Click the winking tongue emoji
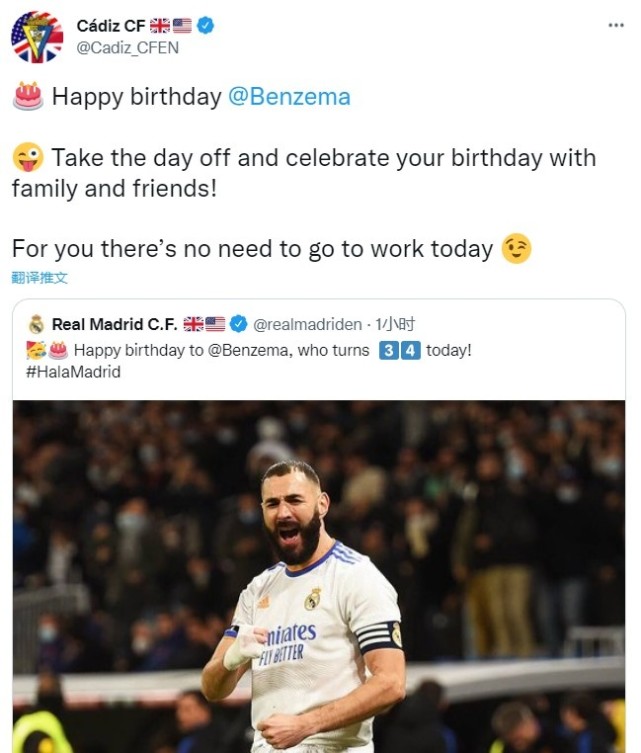 click(28, 158)
